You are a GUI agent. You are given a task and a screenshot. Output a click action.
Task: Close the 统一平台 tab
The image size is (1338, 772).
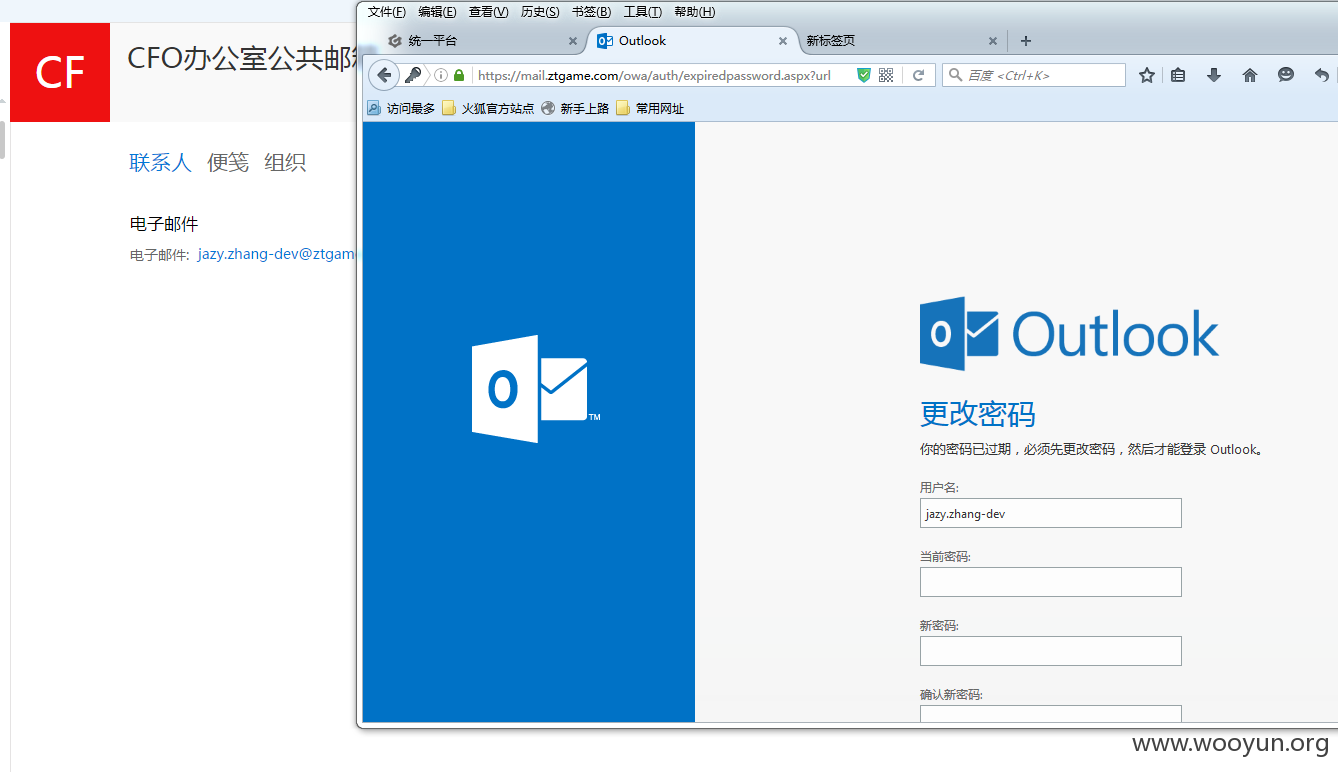(x=573, y=41)
